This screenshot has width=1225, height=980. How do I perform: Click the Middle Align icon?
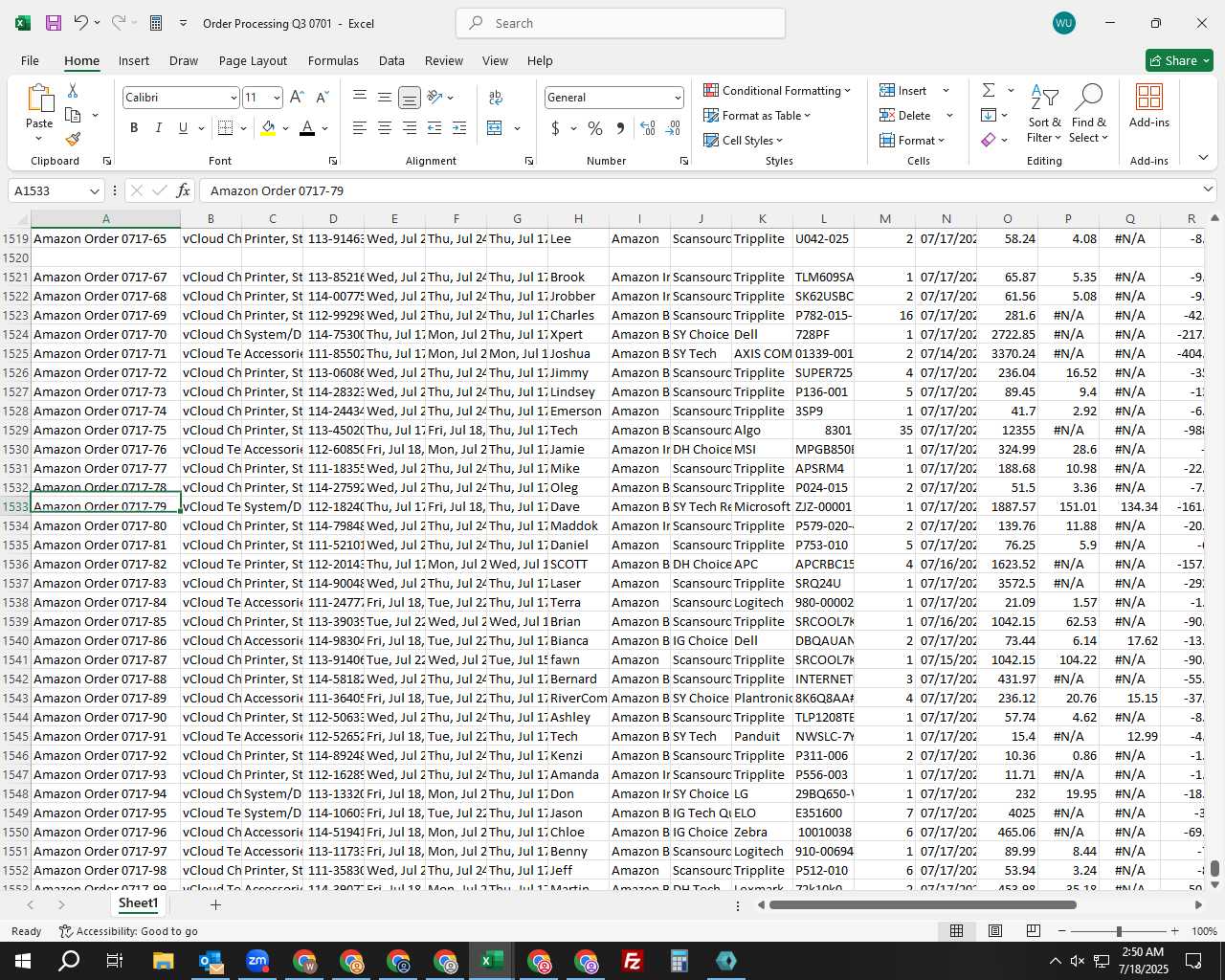(x=385, y=97)
